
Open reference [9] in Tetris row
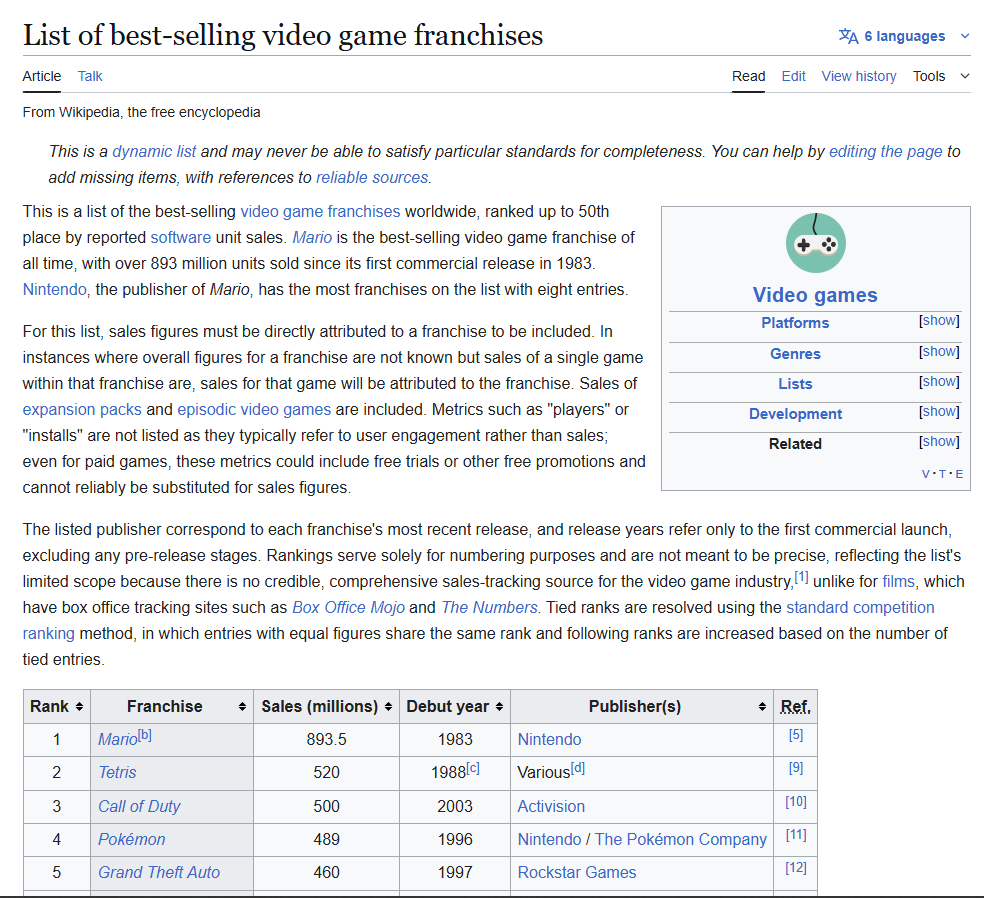[x=796, y=768]
